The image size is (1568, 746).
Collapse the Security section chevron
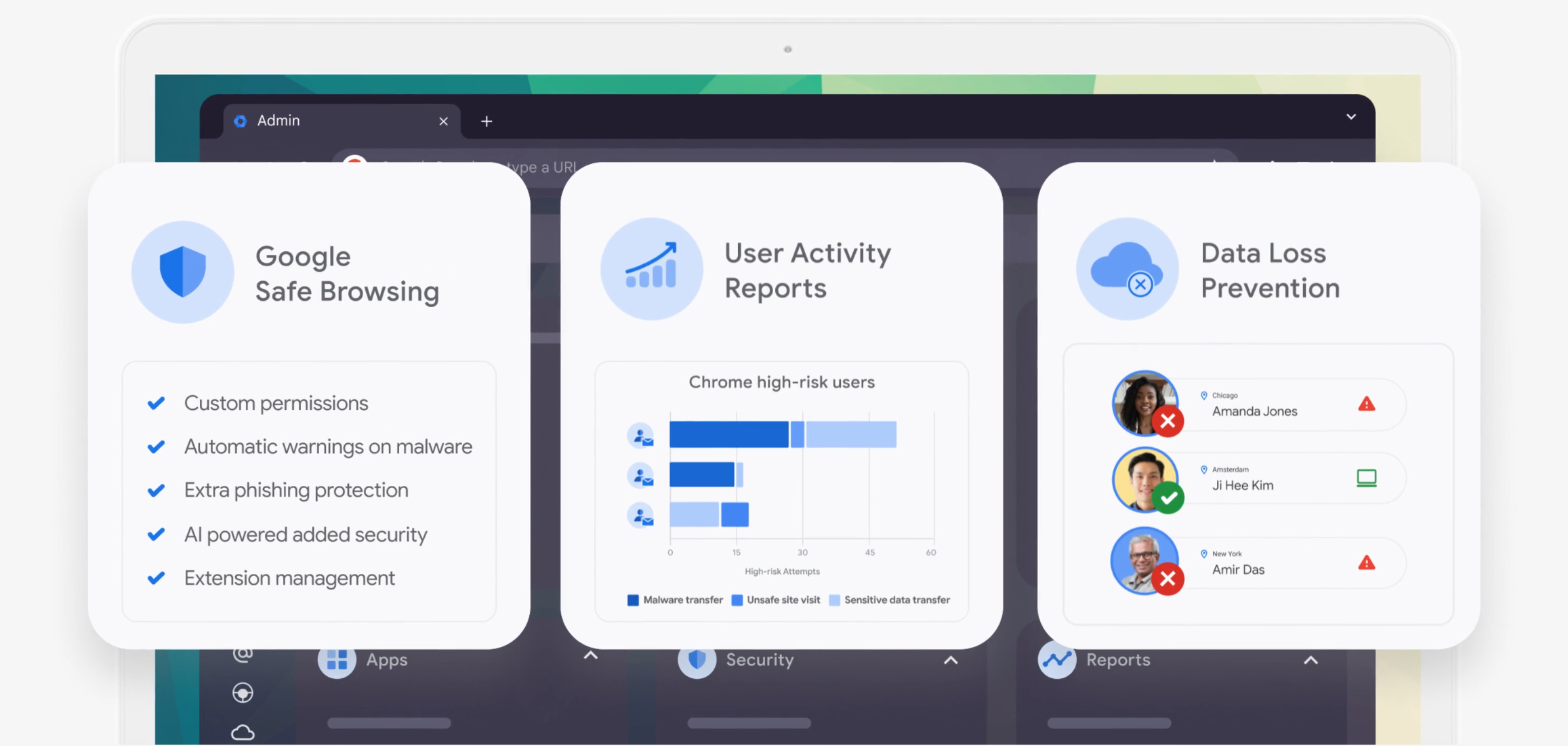[951, 660]
